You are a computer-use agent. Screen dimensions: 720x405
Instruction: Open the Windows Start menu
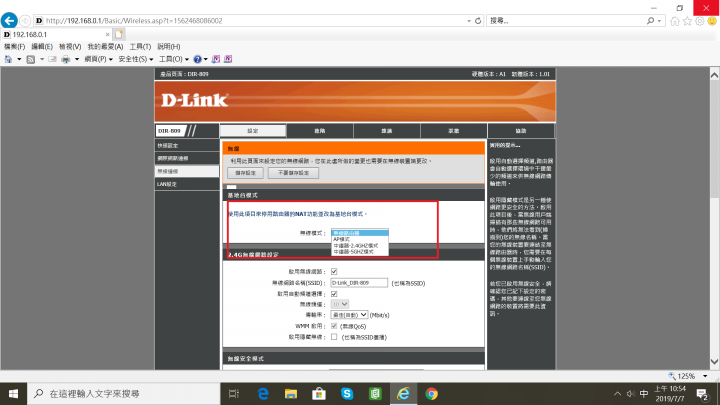[13, 394]
